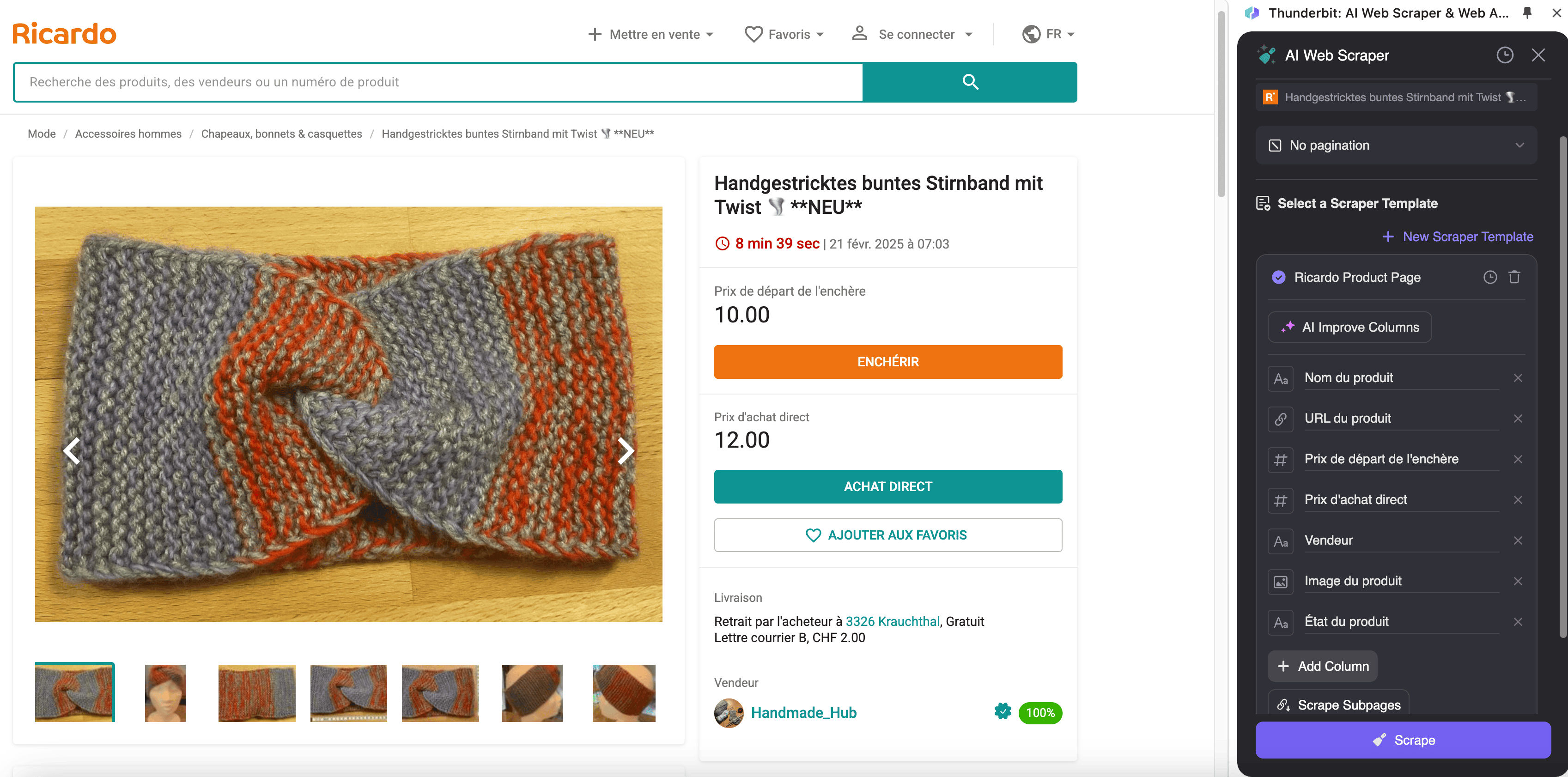Go to previous product image
This screenshot has height=777, width=1568.
(72, 451)
